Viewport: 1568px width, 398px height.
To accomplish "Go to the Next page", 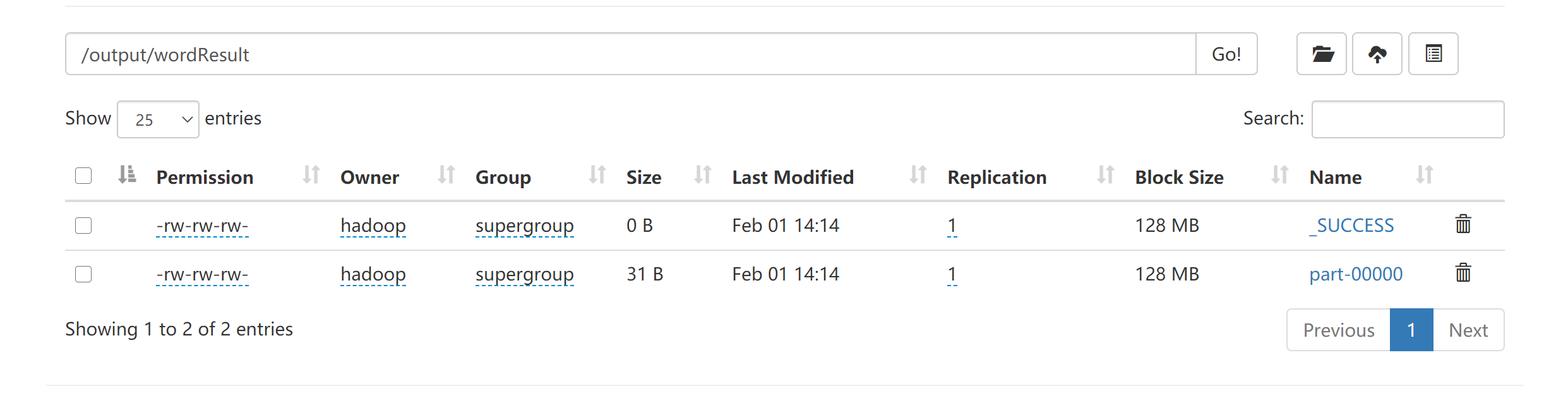I will click(x=1468, y=330).
